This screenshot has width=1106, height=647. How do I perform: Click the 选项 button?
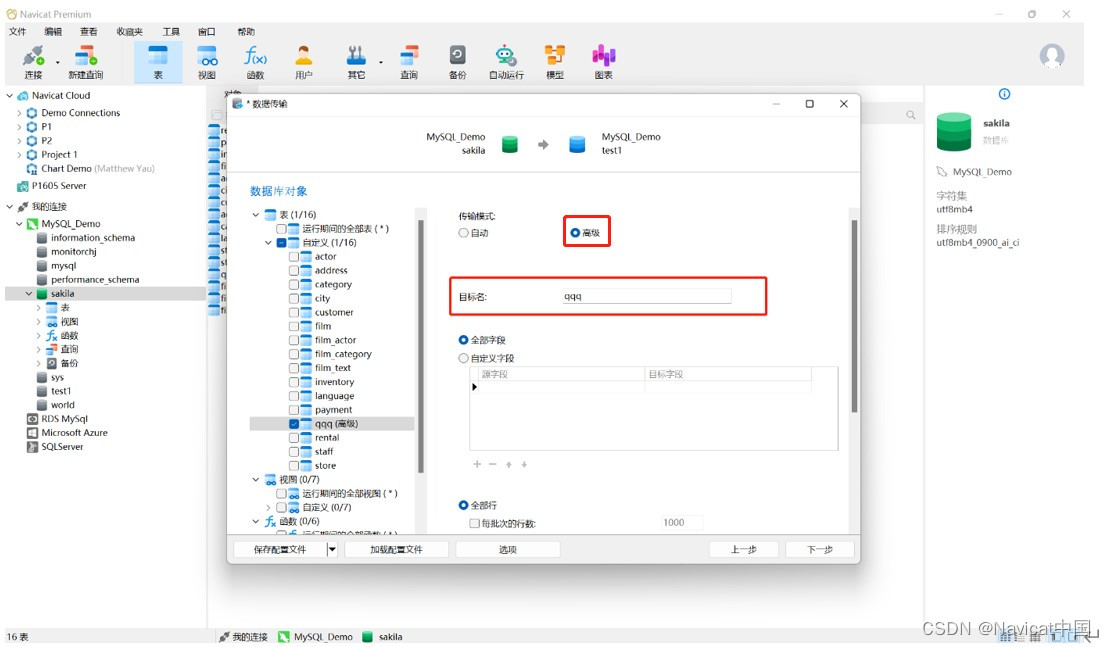[508, 550]
